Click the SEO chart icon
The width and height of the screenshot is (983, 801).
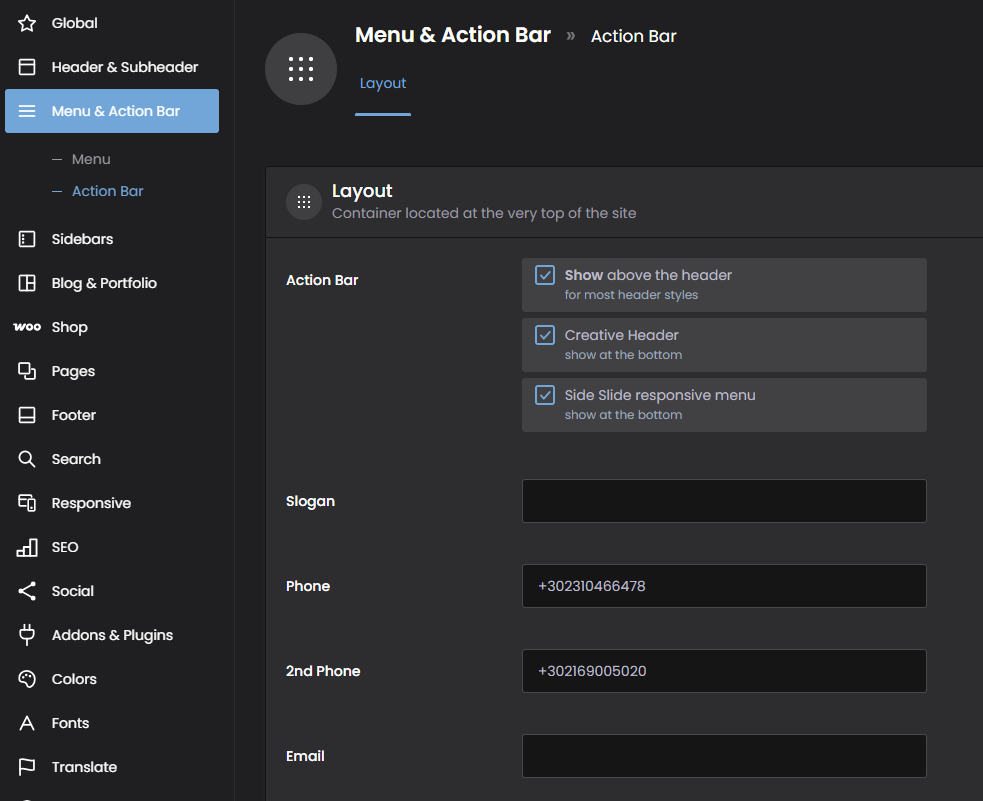(x=27, y=547)
